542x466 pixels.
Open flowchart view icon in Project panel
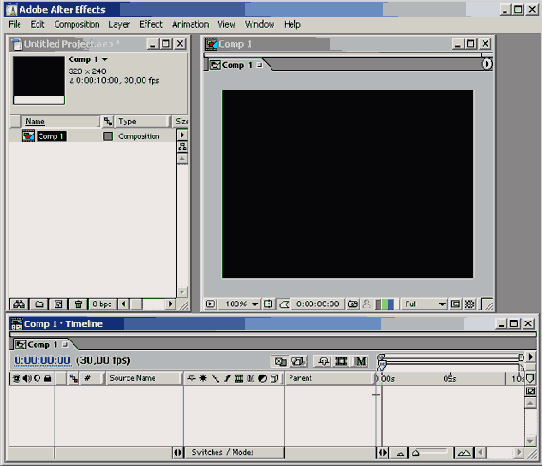[182, 147]
